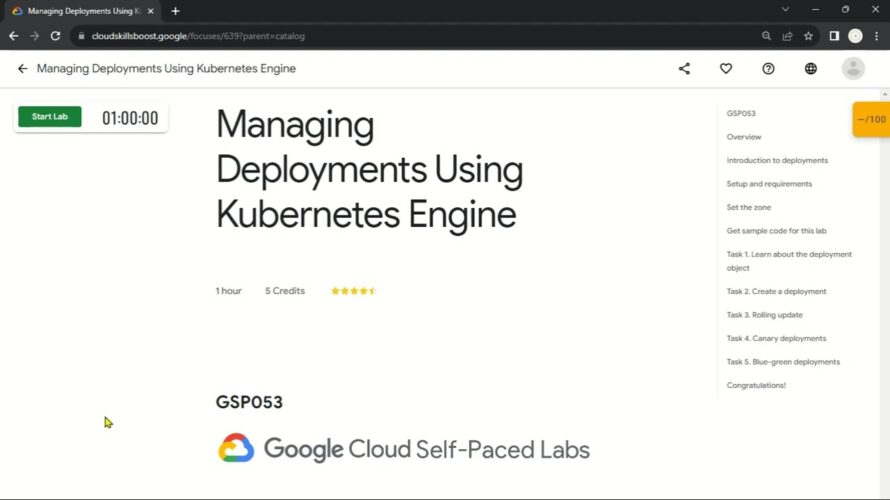Open Introduction to deployments section
Image resolution: width=890 pixels, height=500 pixels.
pyautogui.click(x=777, y=161)
